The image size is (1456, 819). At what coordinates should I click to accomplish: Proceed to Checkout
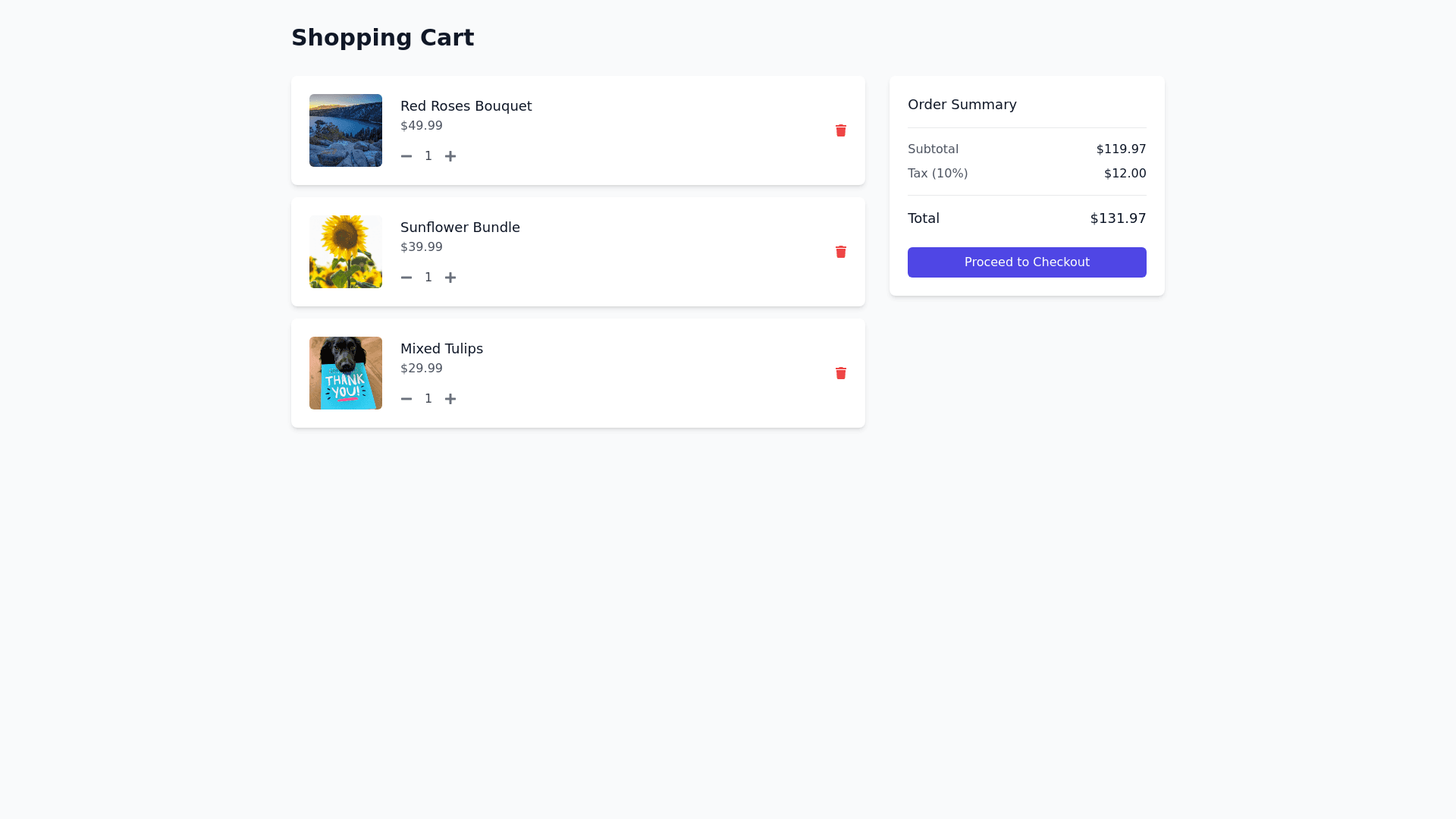point(1026,262)
